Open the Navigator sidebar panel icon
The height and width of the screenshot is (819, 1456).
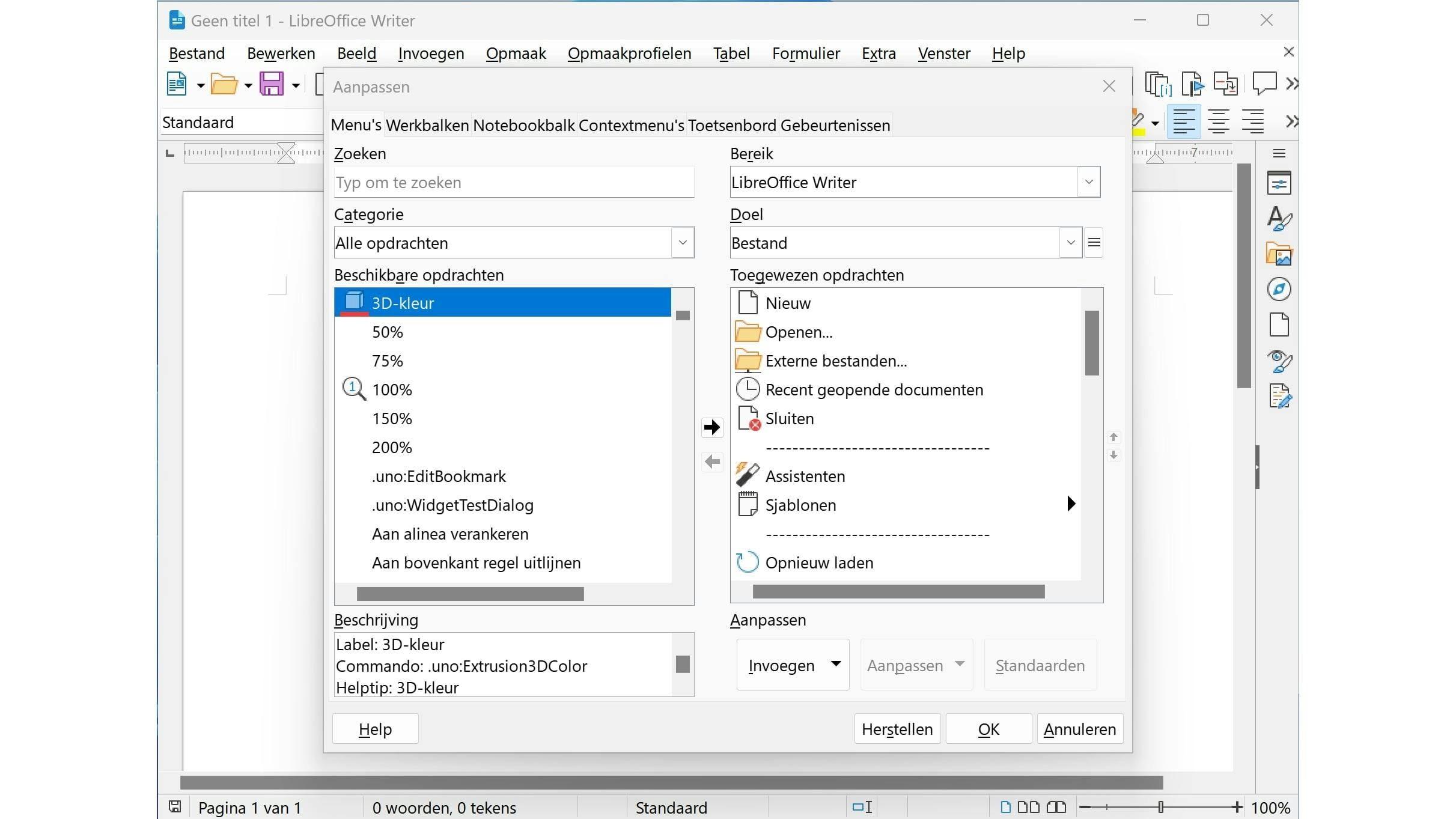(1279, 290)
